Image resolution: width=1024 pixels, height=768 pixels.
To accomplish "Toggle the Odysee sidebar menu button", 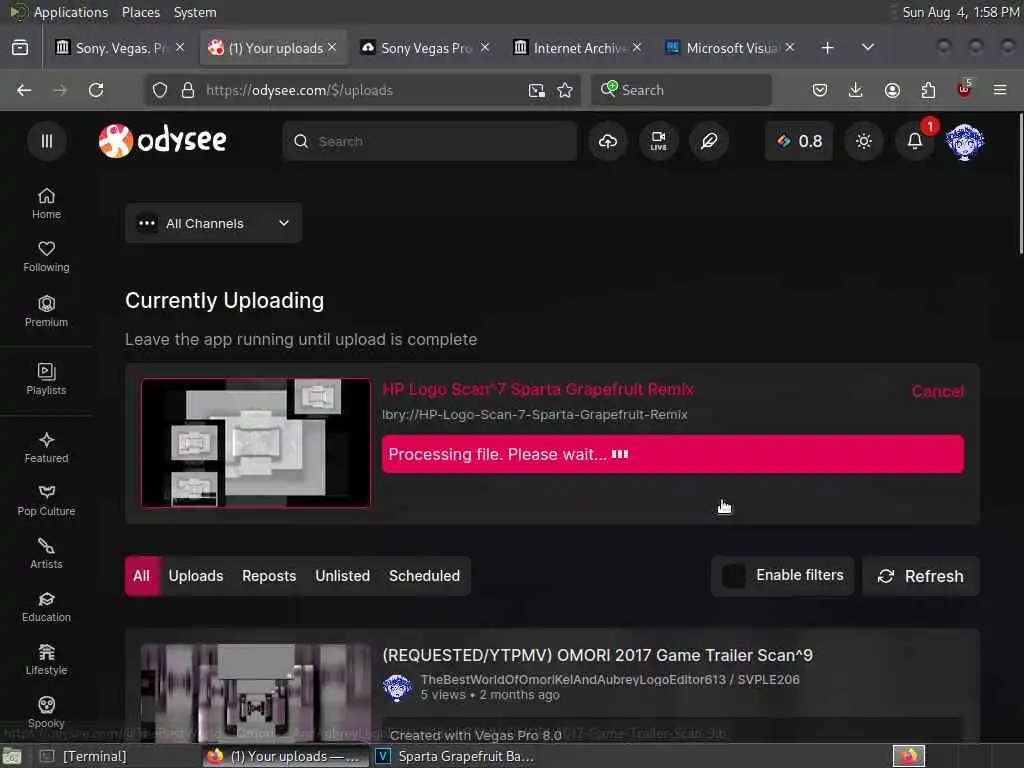I will pyautogui.click(x=46, y=141).
